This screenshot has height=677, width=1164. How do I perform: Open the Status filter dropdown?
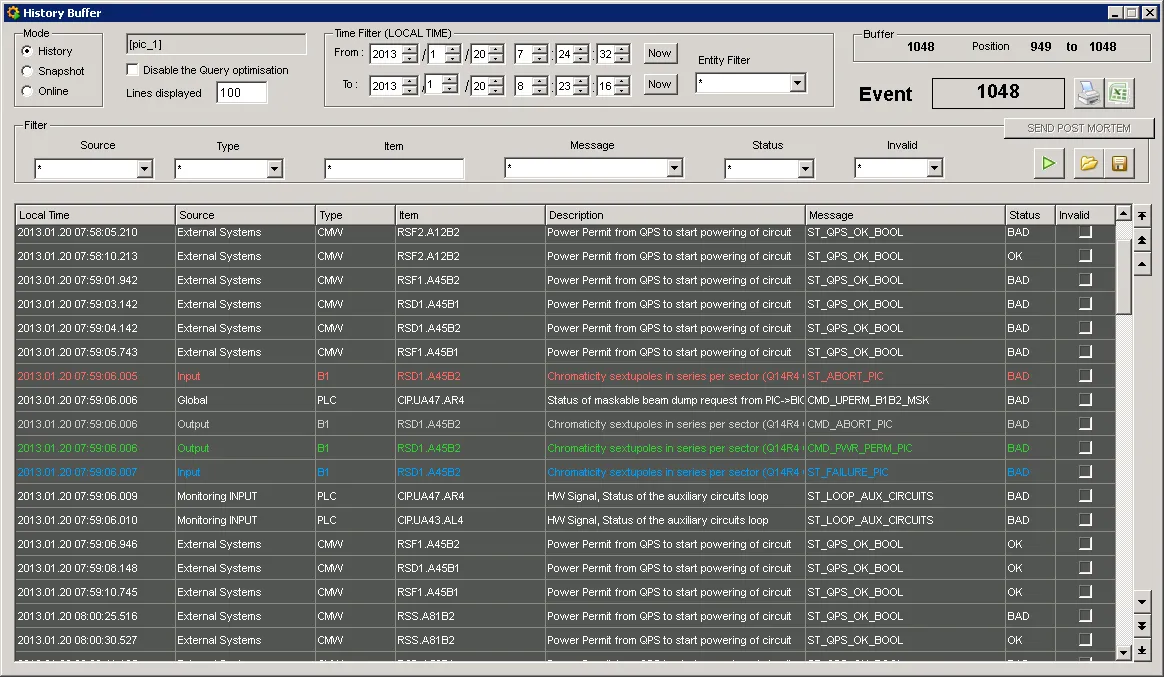(x=805, y=170)
